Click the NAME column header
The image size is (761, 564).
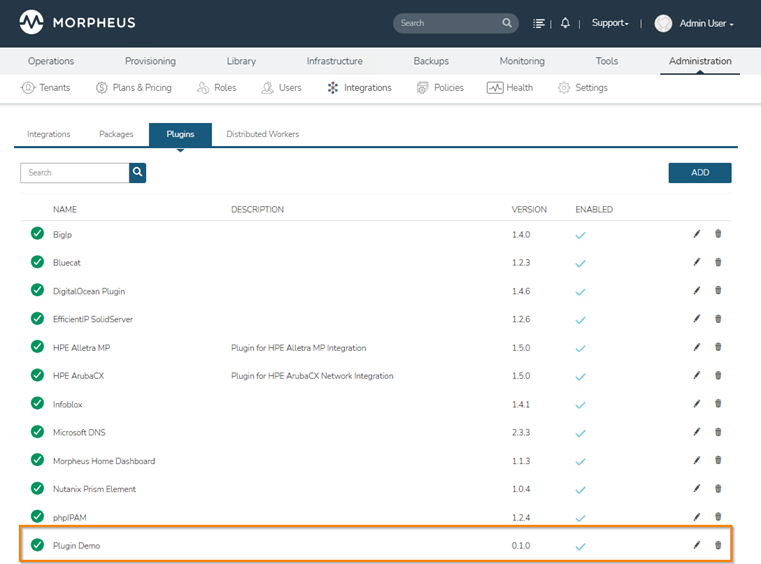[x=65, y=210]
